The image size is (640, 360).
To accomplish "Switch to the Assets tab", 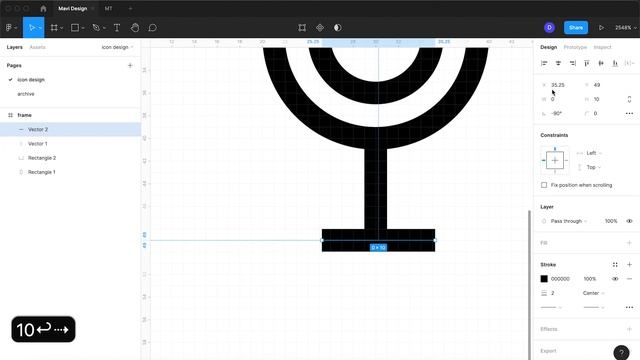I will click(x=38, y=47).
